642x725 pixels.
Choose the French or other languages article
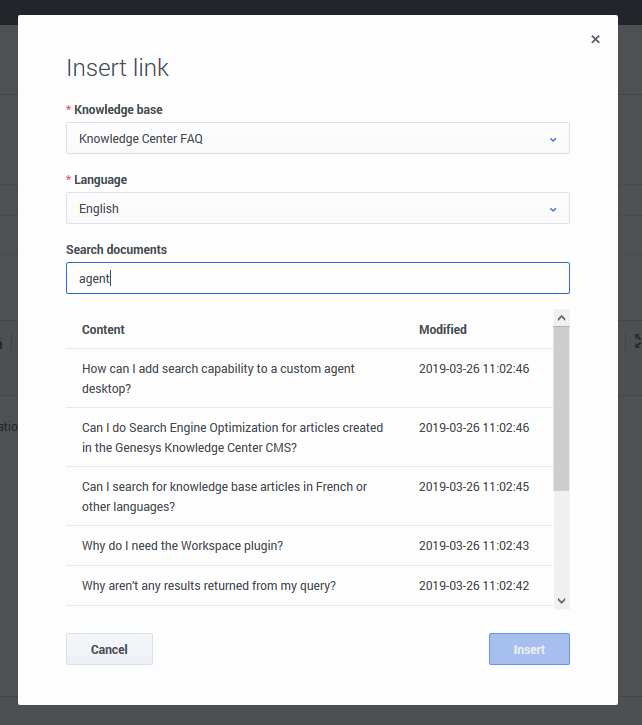224,496
